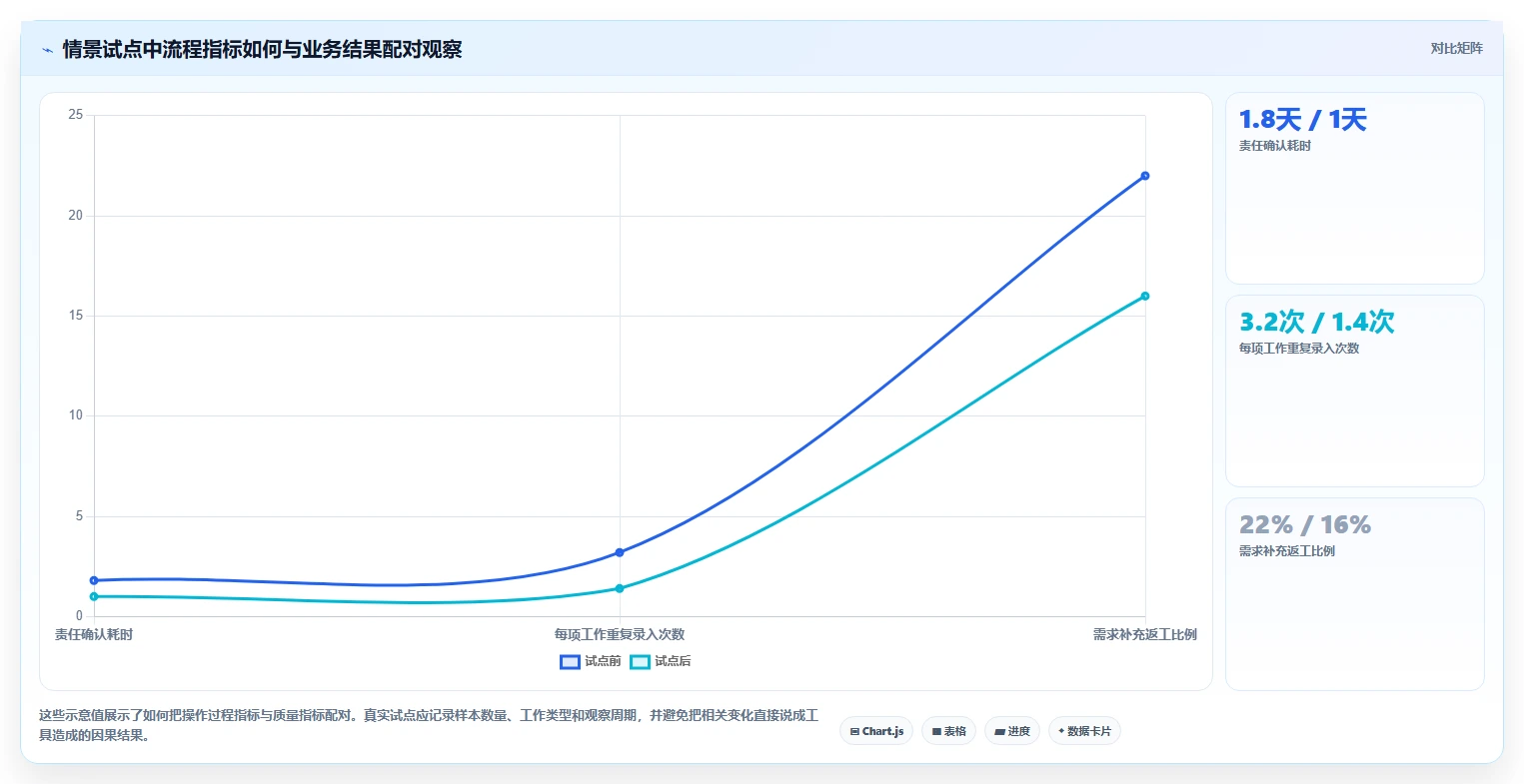Click the header title 情景试点中流程指标如何与业务结果配对观察
Viewport: 1524px width, 784px height.
point(262,49)
